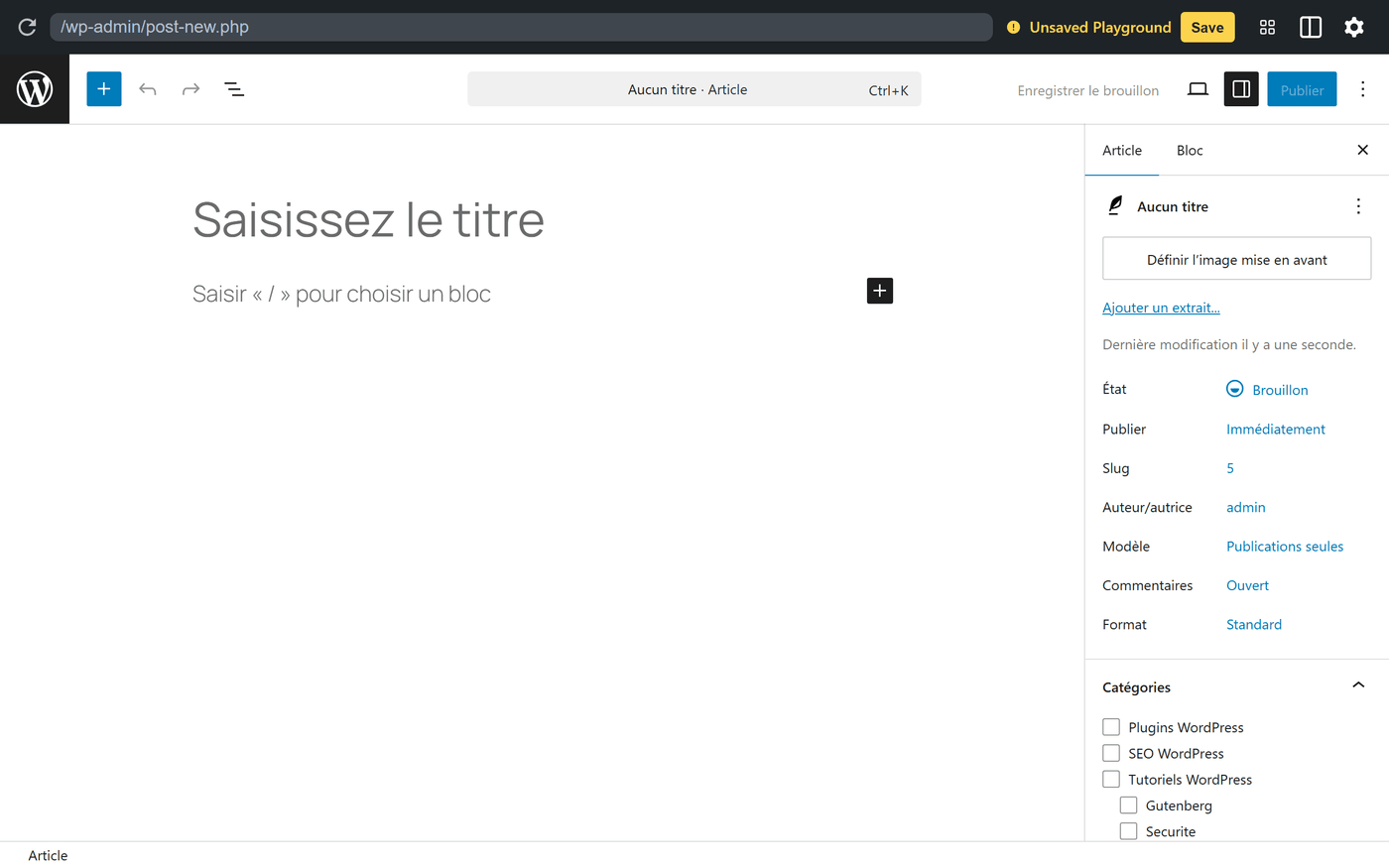Check the Gutenberg subcategory
This screenshot has width=1389, height=868.
pos(1127,805)
